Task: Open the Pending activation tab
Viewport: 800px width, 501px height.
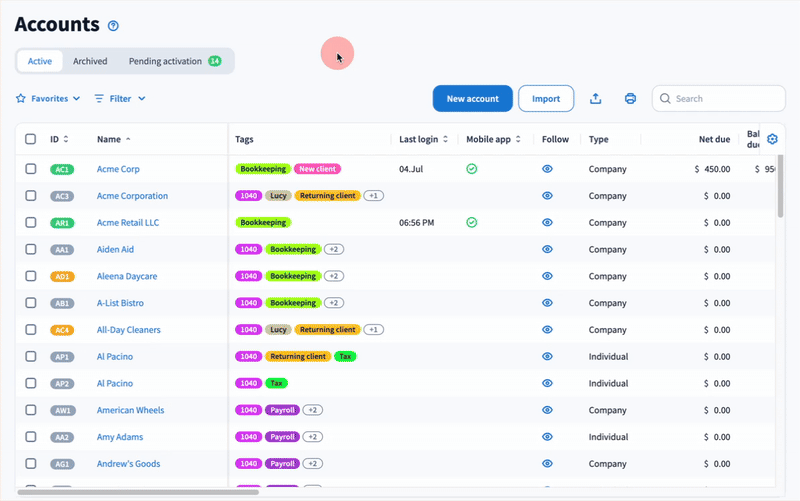Action: point(165,61)
